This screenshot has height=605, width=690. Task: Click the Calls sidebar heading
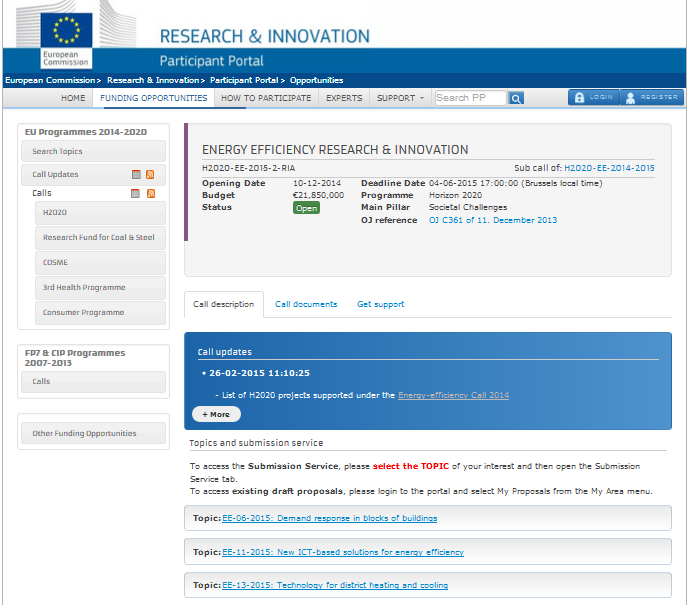pos(42,193)
